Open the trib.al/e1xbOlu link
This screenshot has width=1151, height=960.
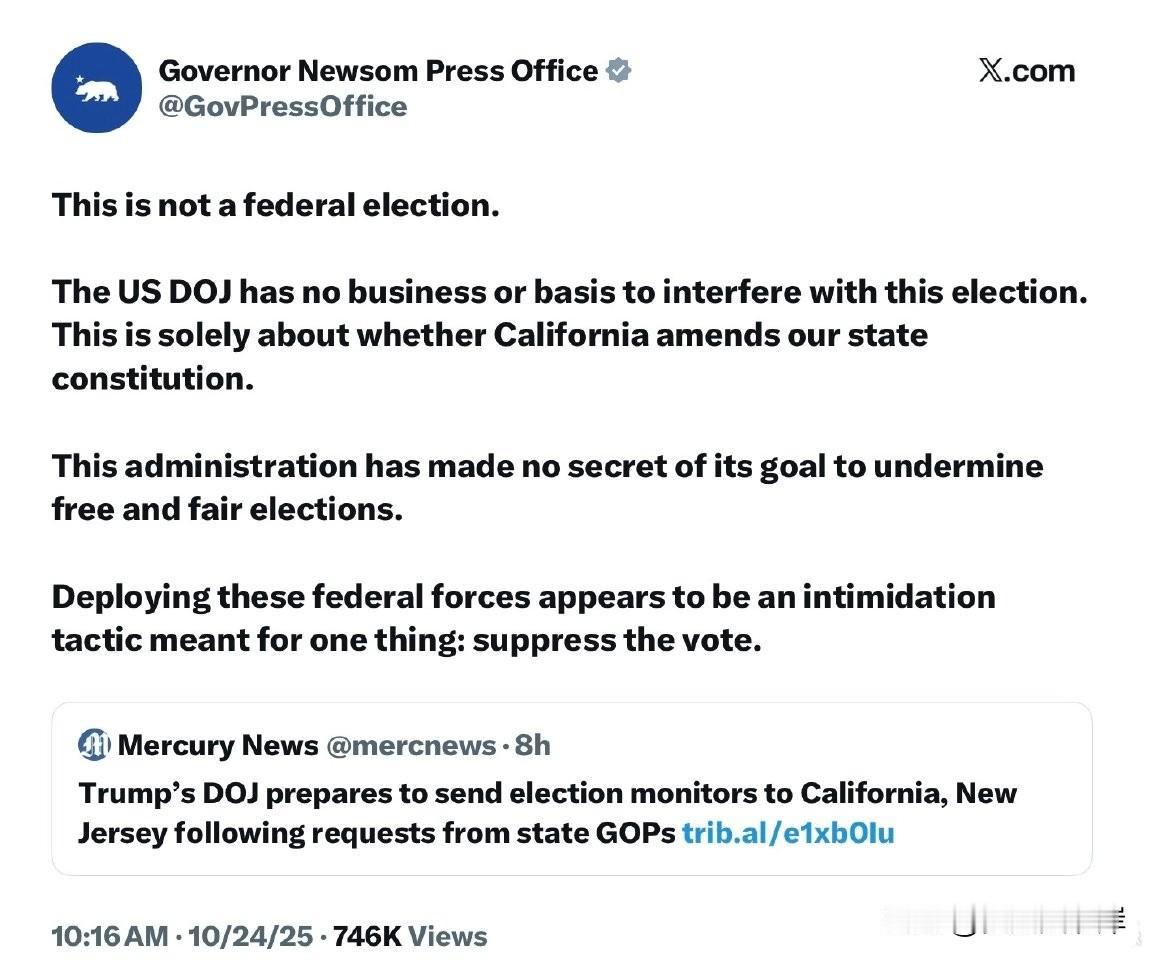pos(788,832)
